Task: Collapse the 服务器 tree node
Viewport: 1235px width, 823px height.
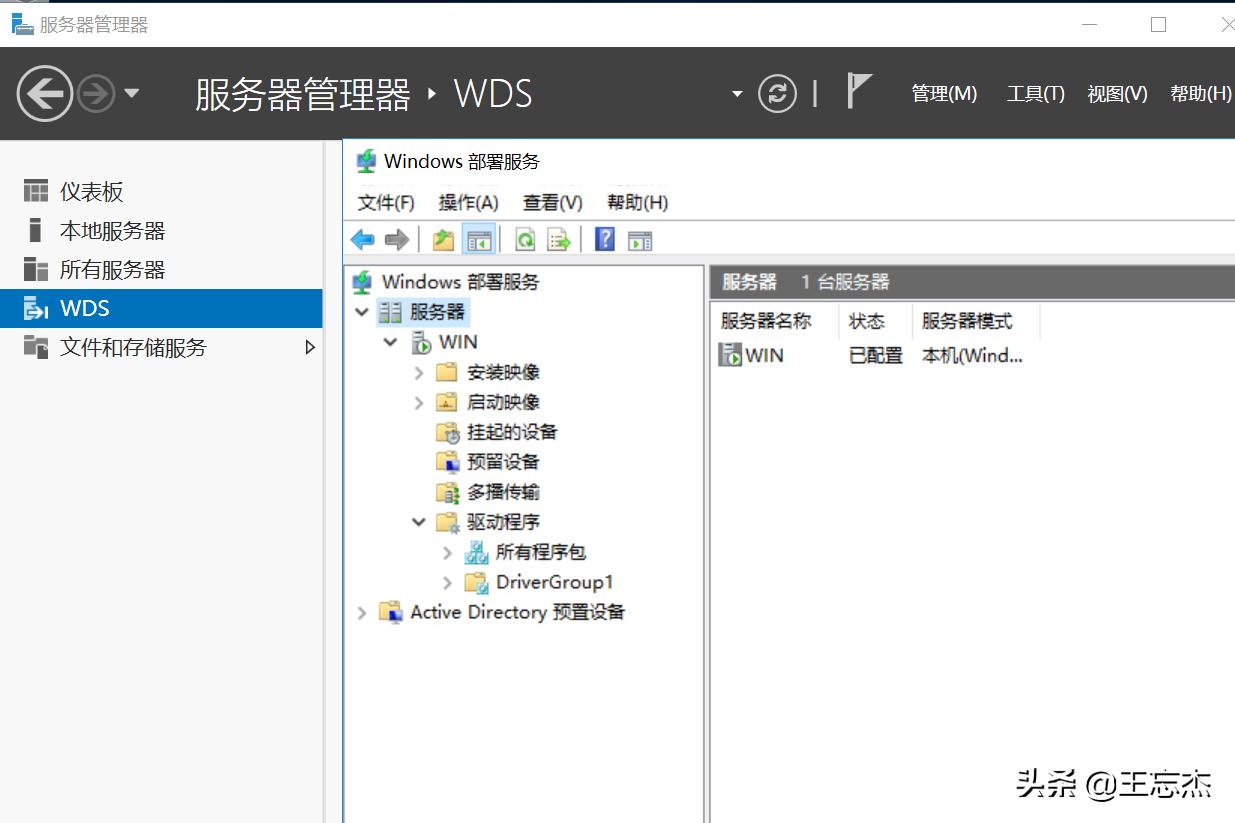Action: coord(362,311)
